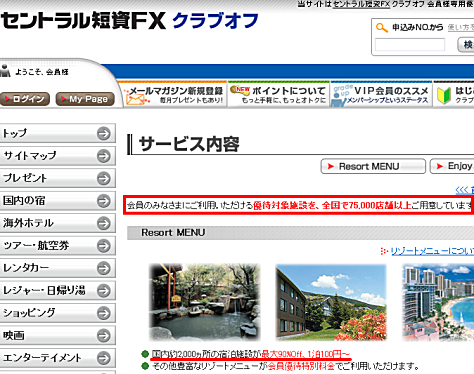The image size is (474, 374).
Task: Follow the 国内約2,000ヵ所の宿泊施設 link
Action: pos(206,354)
